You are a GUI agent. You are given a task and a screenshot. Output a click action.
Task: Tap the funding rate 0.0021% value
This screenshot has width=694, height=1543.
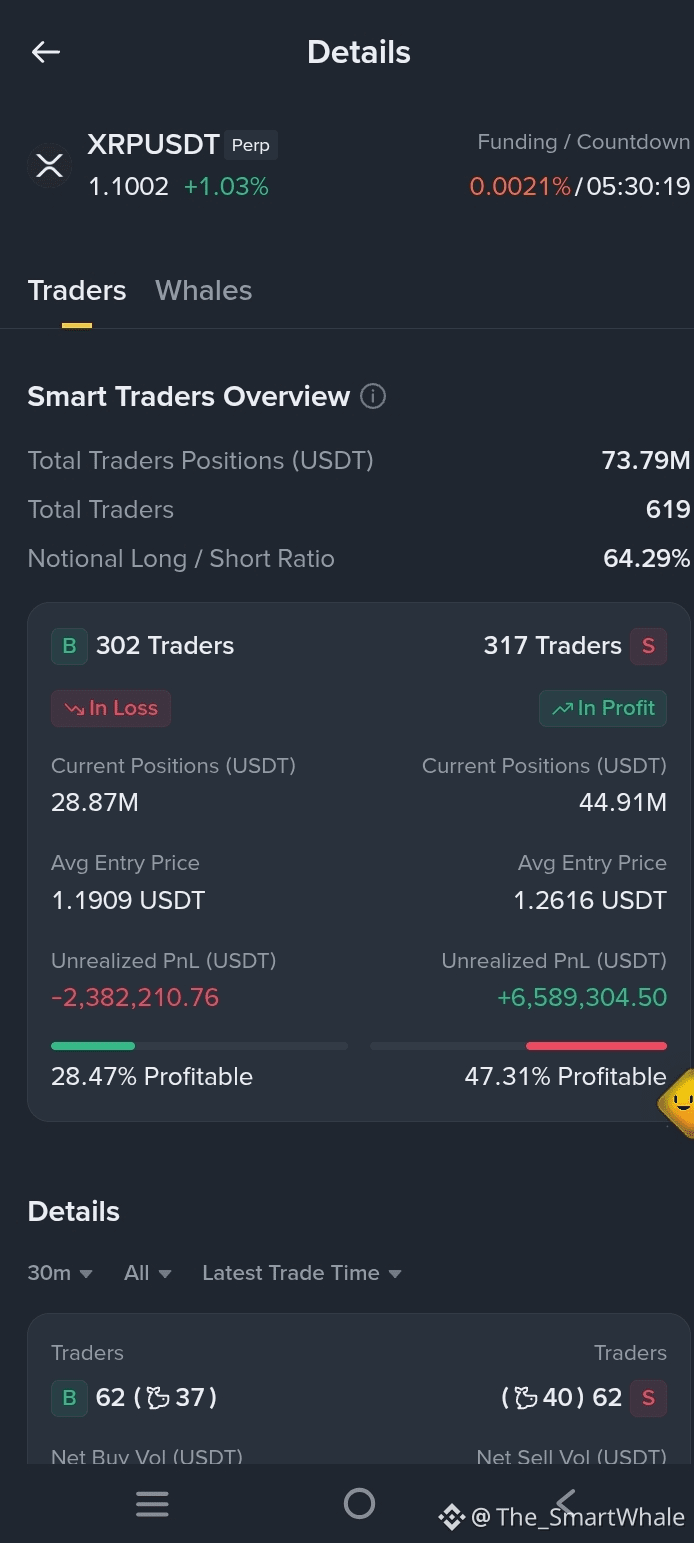point(520,186)
